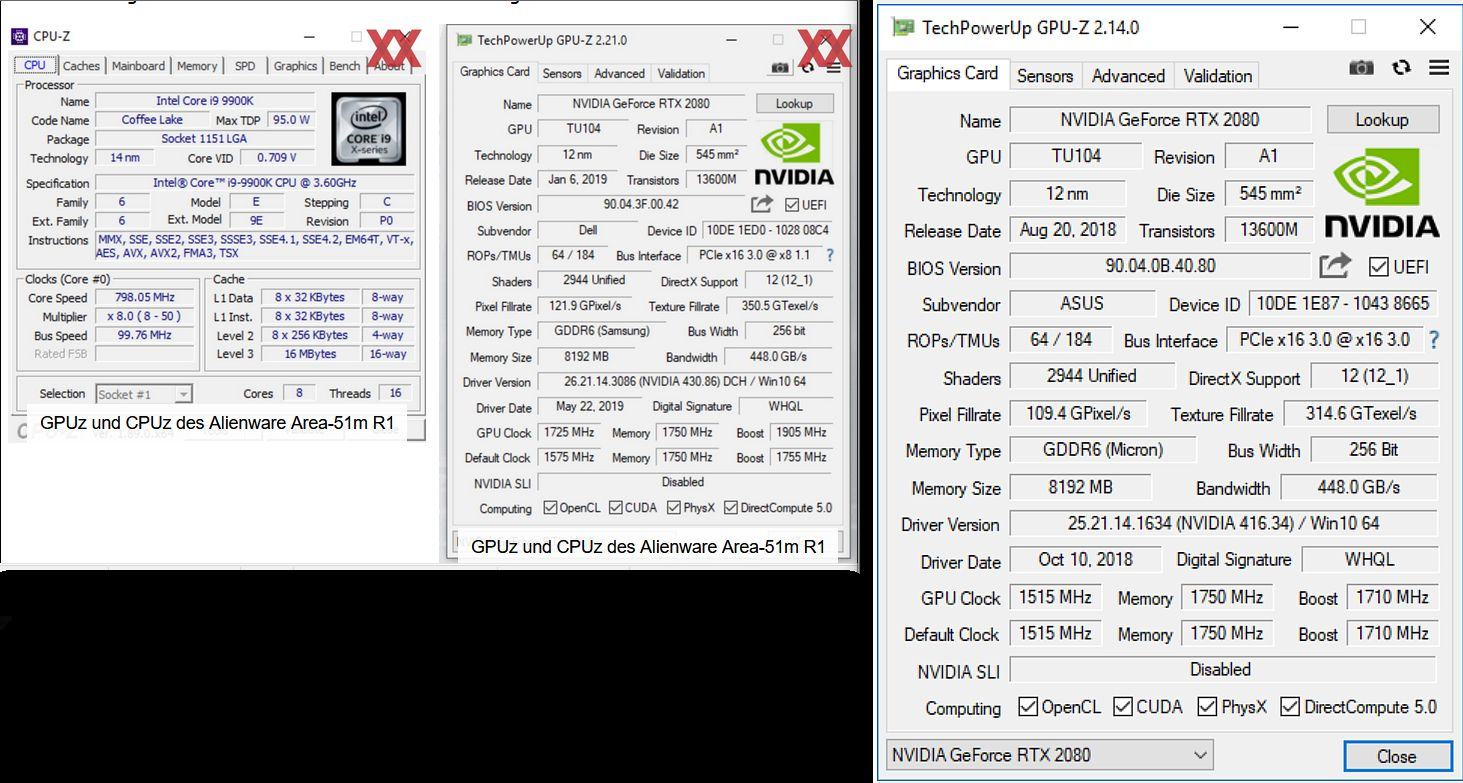Switch to Validation tab in GPU-Z 2.21.0
This screenshot has width=1463, height=783.
tap(681, 73)
